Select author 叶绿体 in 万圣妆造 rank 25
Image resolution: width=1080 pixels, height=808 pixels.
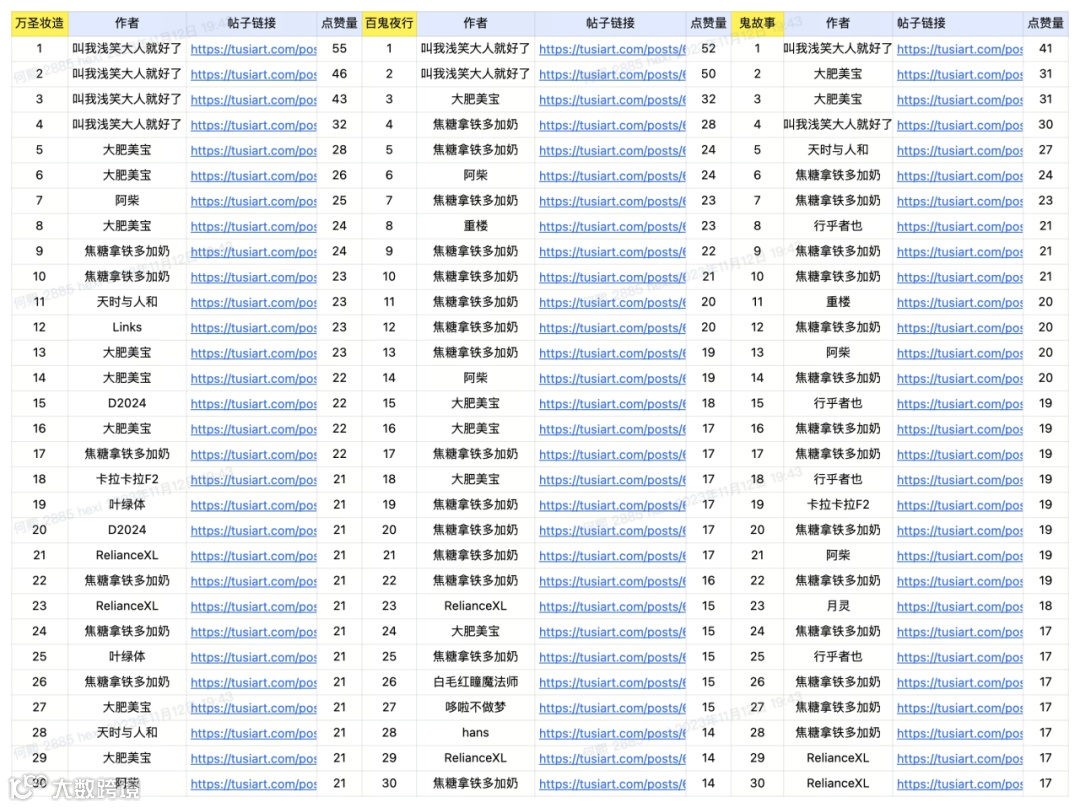(127, 656)
